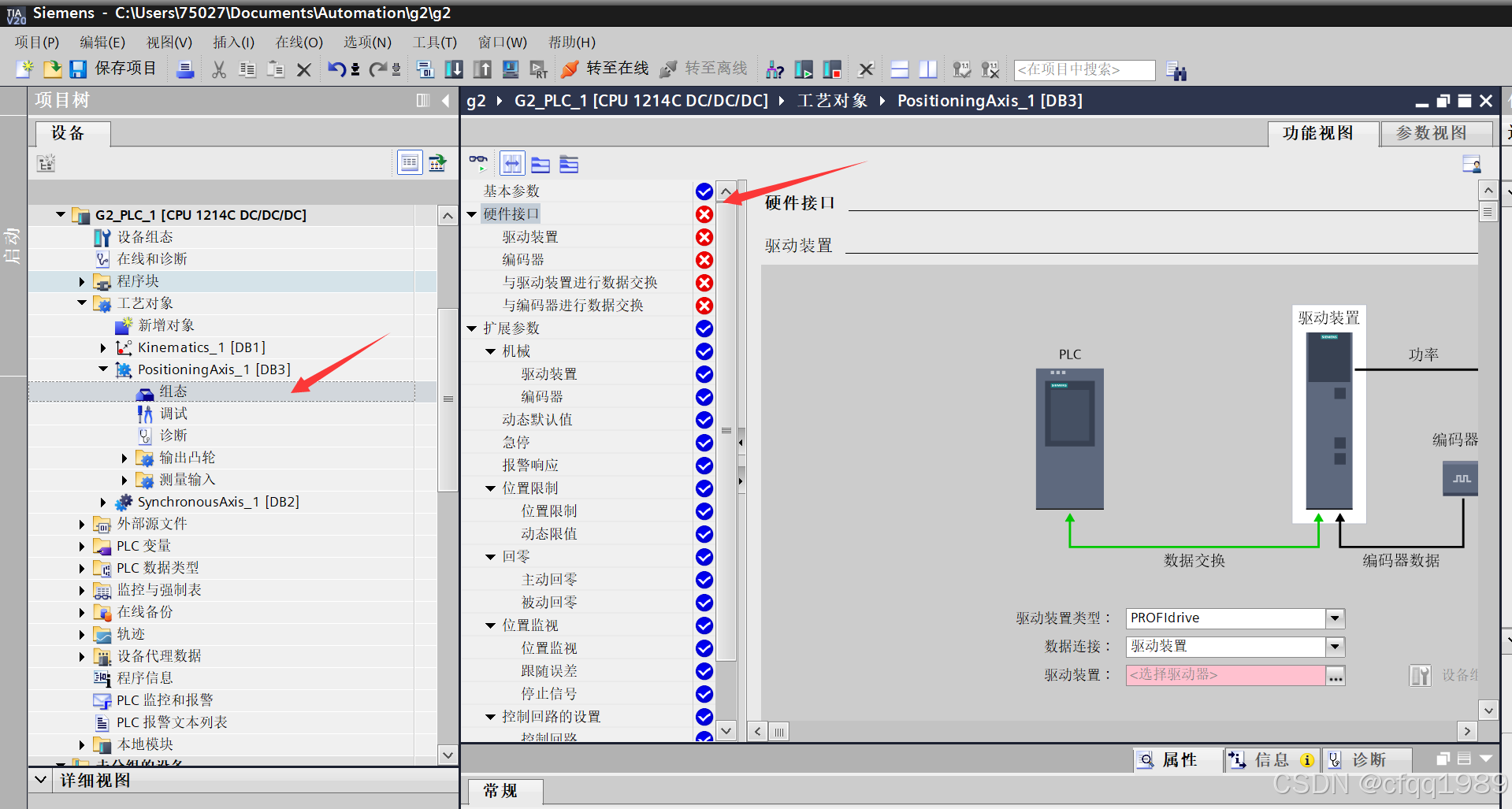Click the redo arrow icon
The height and width of the screenshot is (809, 1512).
pos(378,69)
